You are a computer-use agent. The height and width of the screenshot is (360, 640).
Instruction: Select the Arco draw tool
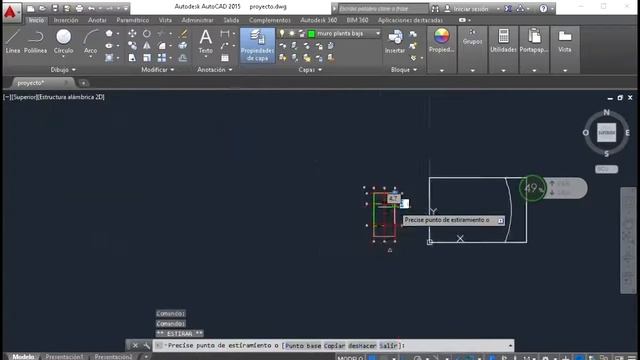point(90,41)
